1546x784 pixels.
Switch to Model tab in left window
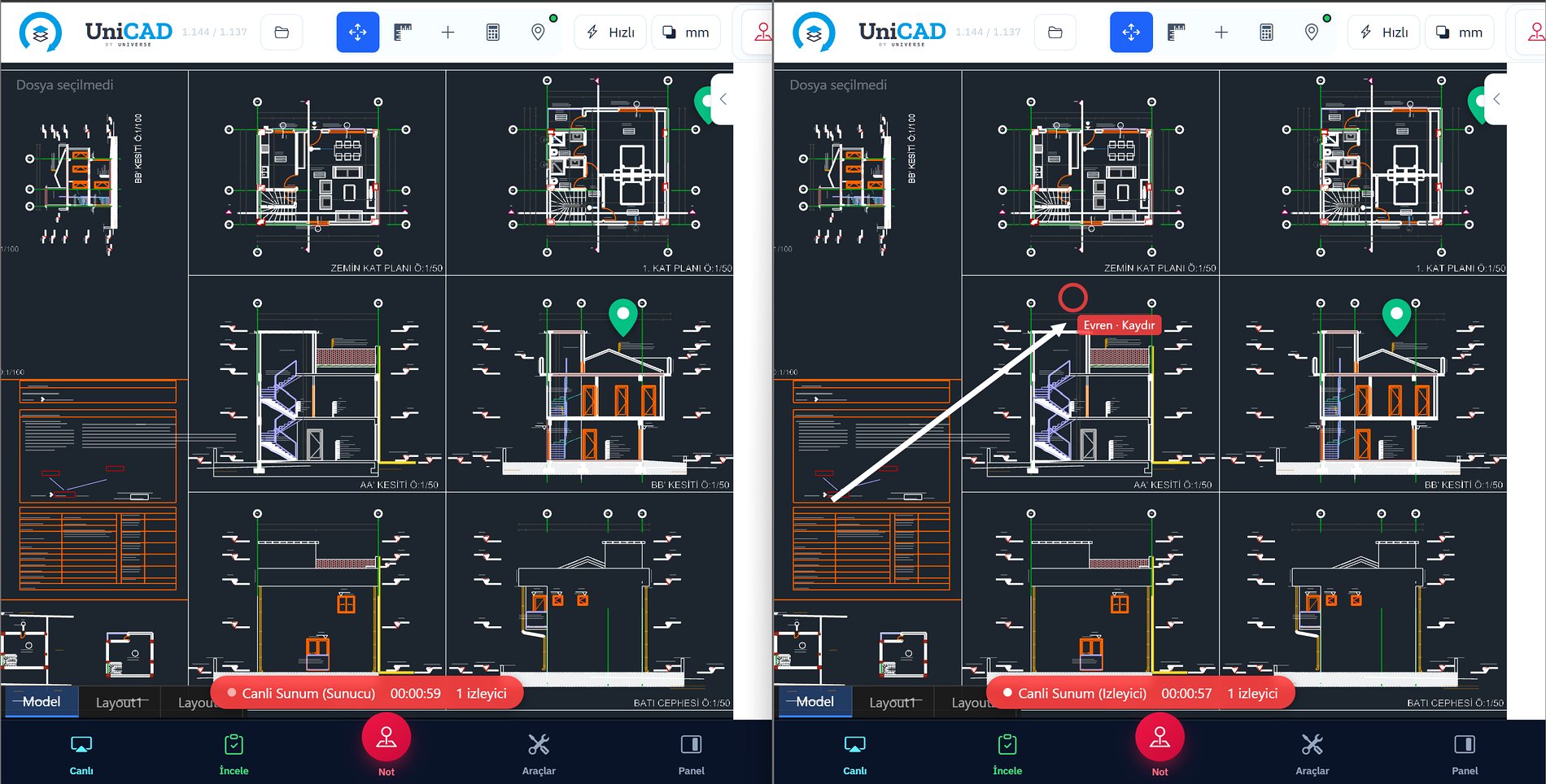coord(41,702)
